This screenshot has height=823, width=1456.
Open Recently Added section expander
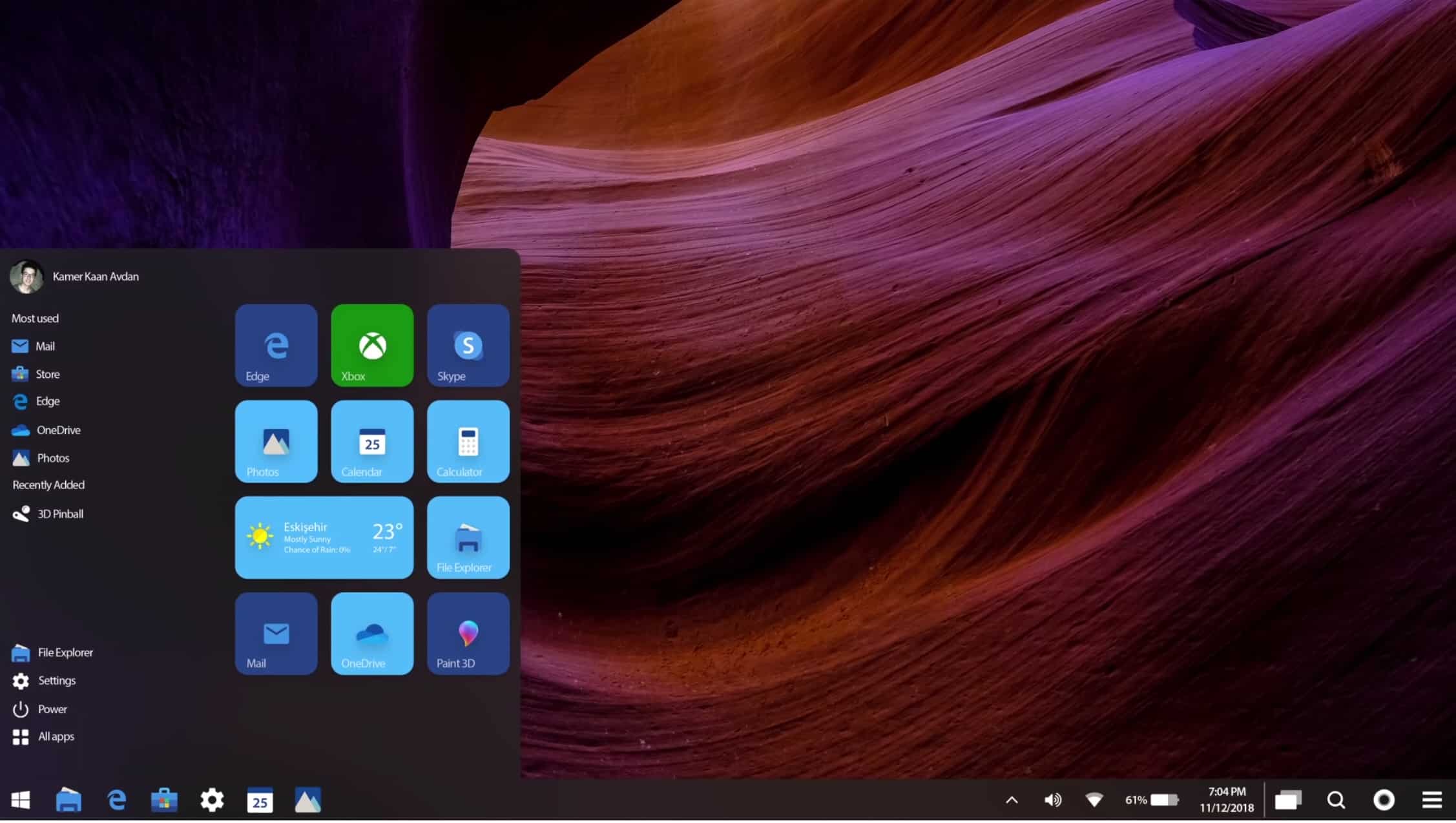[47, 484]
